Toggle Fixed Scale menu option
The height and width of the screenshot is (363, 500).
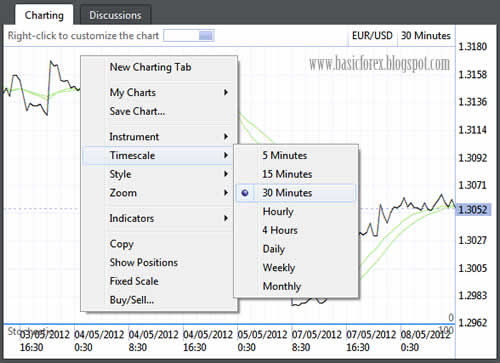point(134,281)
